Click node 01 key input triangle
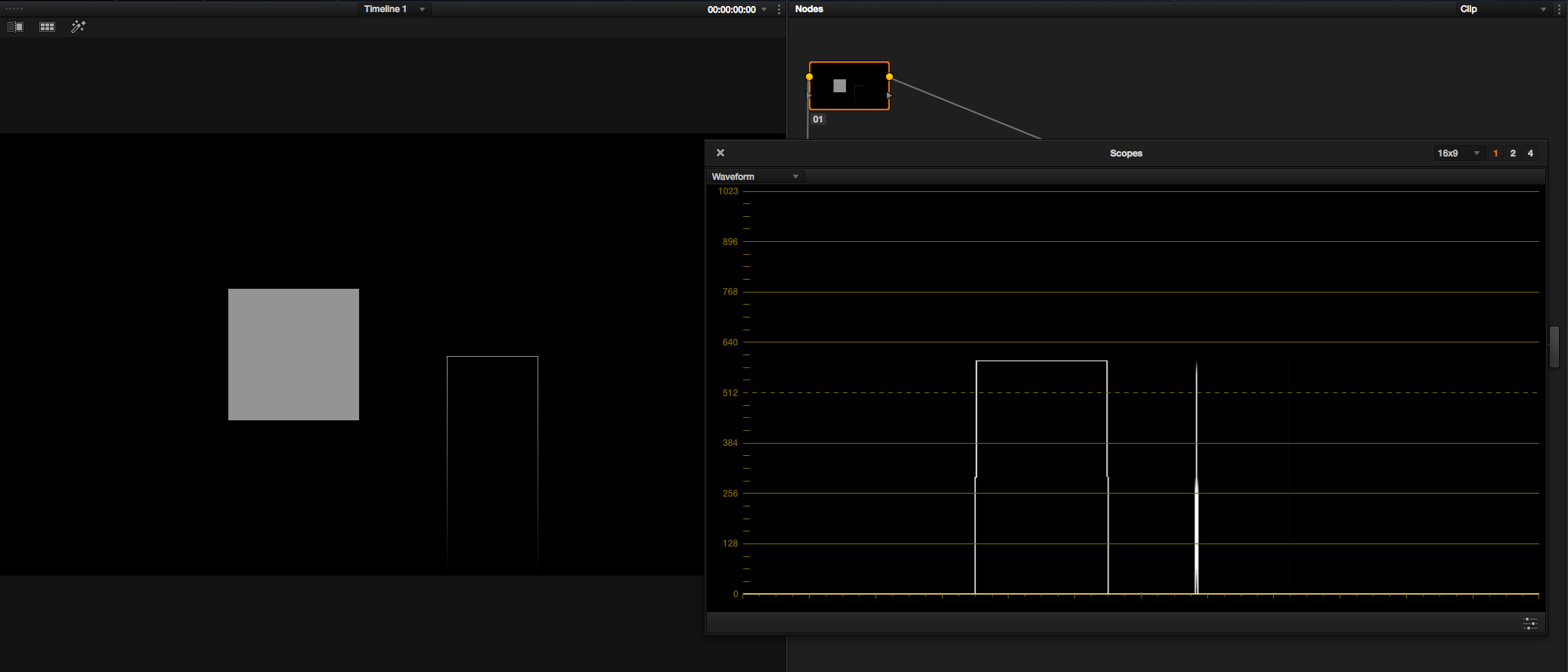This screenshot has height=672, width=1568. pyautogui.click(x=810, y=96)
